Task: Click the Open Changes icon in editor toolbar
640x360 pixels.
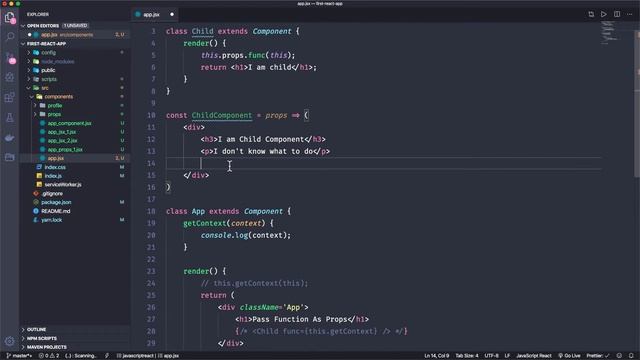Action: (x=591, y=14)
